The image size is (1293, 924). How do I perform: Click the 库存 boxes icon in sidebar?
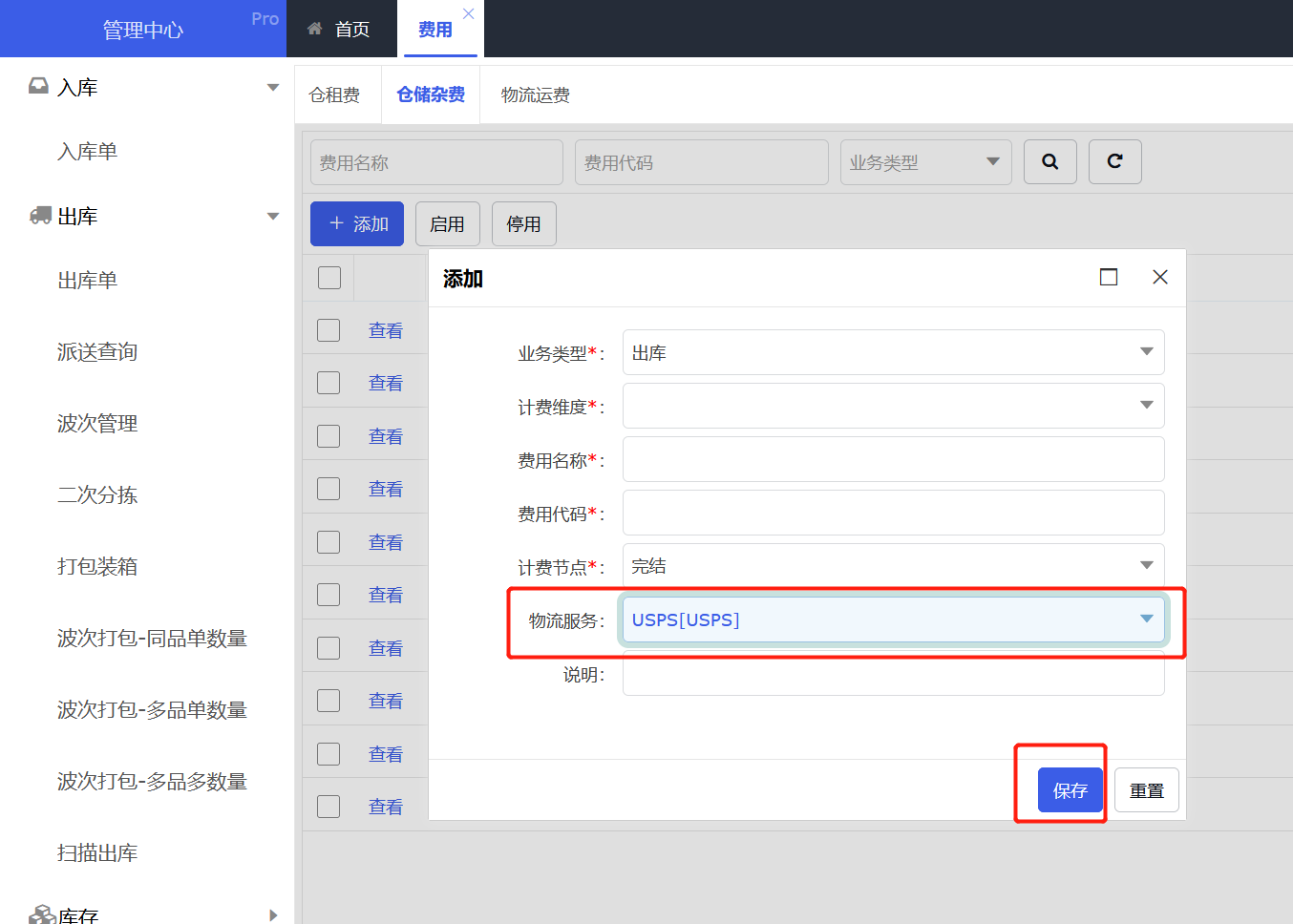[41, 914]
